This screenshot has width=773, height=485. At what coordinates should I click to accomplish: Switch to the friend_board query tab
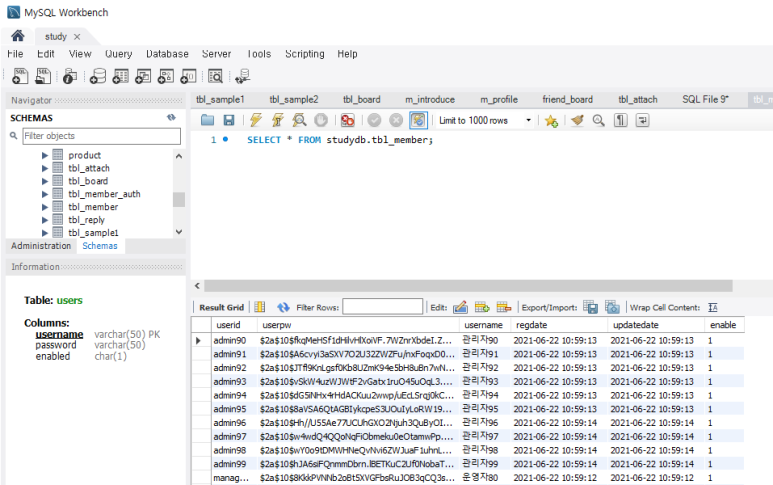567,100
